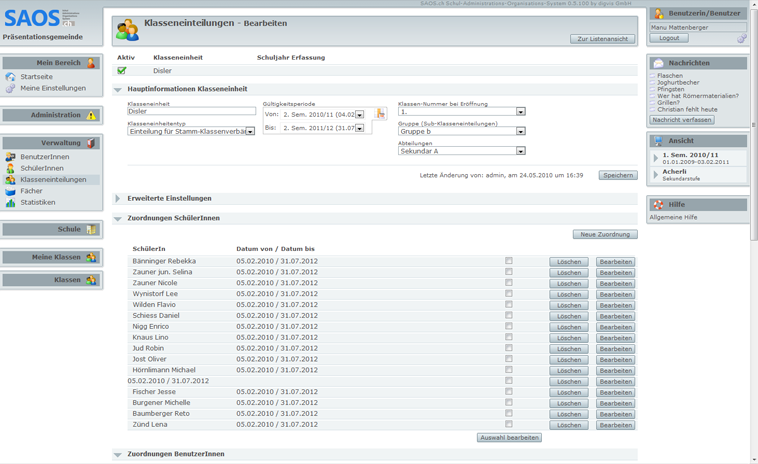
Task: Expand Erweiterte Einstellungen section
Action: [x=117, y=199]
